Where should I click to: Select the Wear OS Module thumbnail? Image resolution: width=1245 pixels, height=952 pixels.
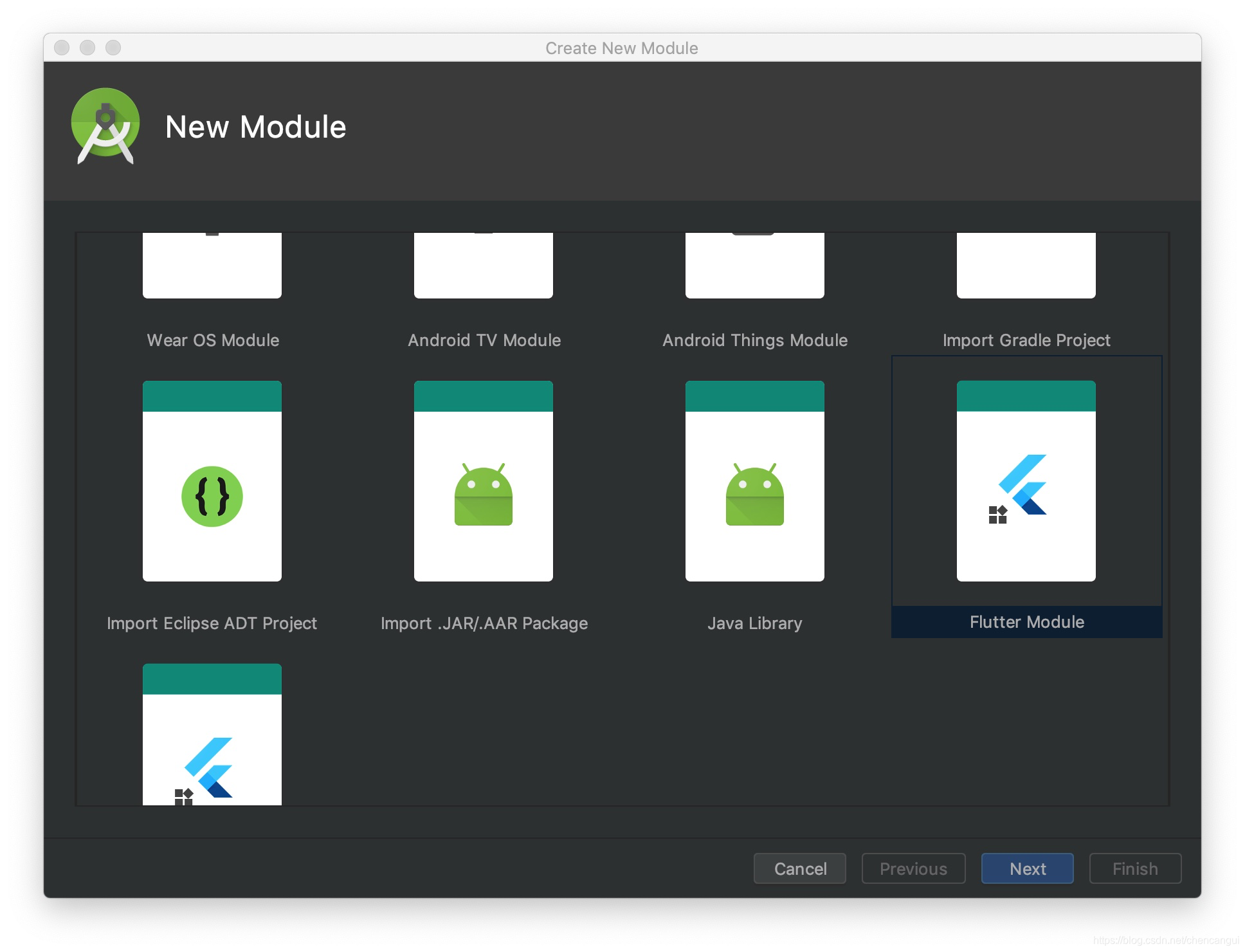212,266
